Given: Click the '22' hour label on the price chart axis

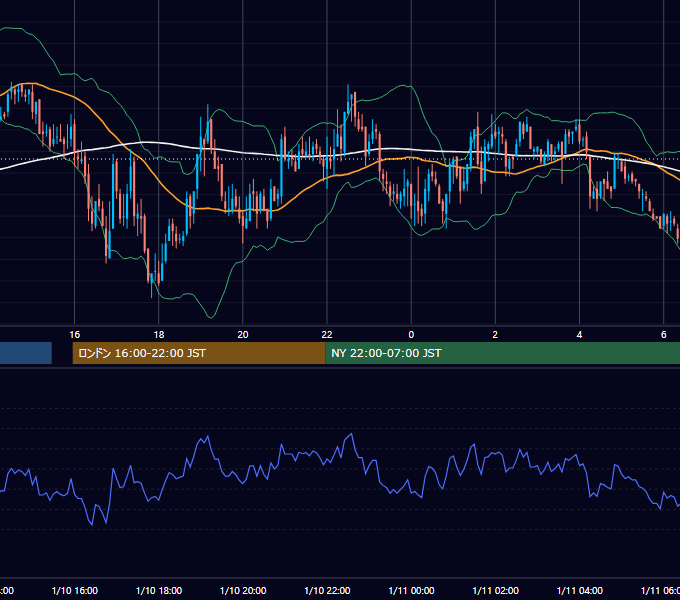Looking at the screenshot, I should 327,334.
